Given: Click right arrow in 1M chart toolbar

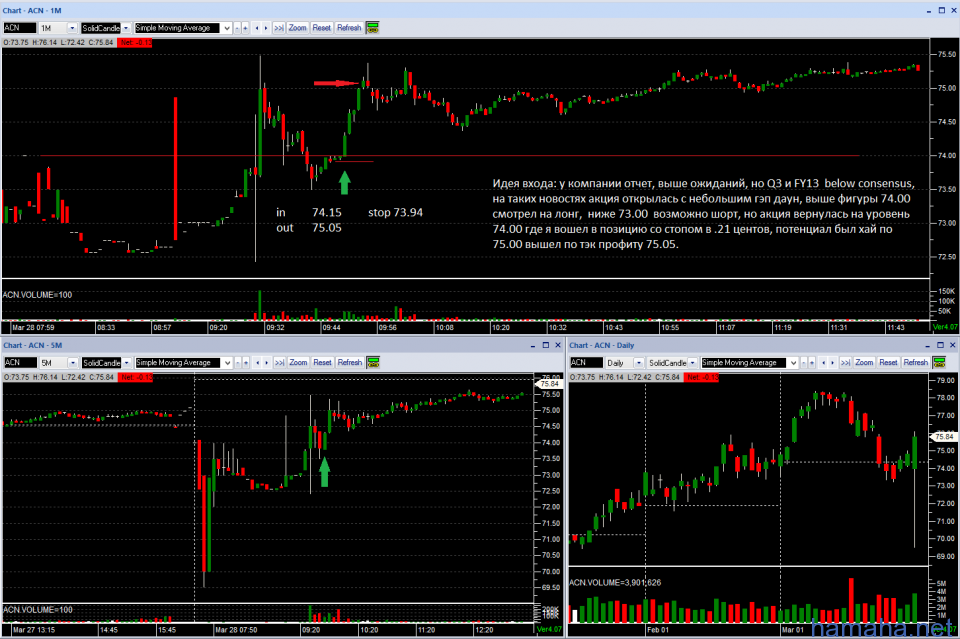Looking at the screenshot, I should click(266, 28).
